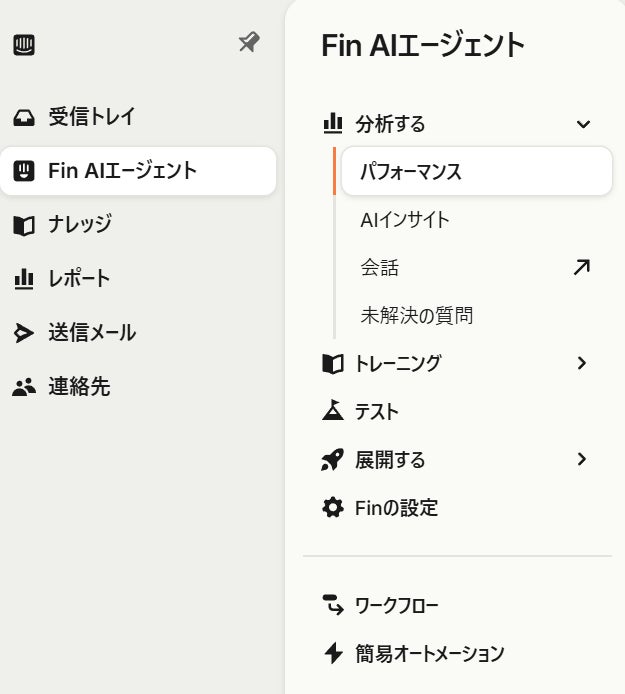Go to 未解決の質問
The image size is (625, 694).
pos(416,316)
